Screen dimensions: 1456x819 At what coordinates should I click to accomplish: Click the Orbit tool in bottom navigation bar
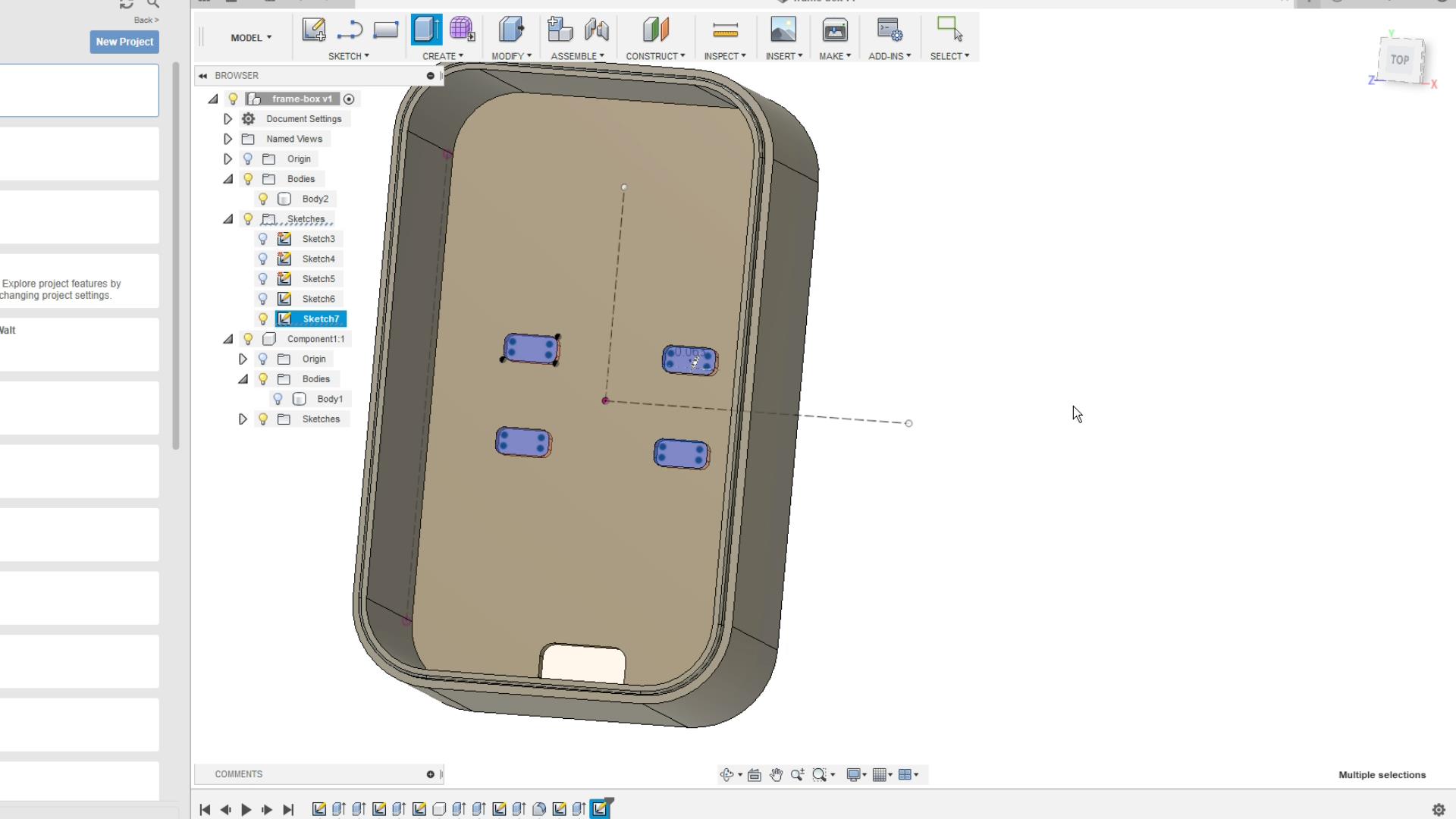(x=727, y=774)
